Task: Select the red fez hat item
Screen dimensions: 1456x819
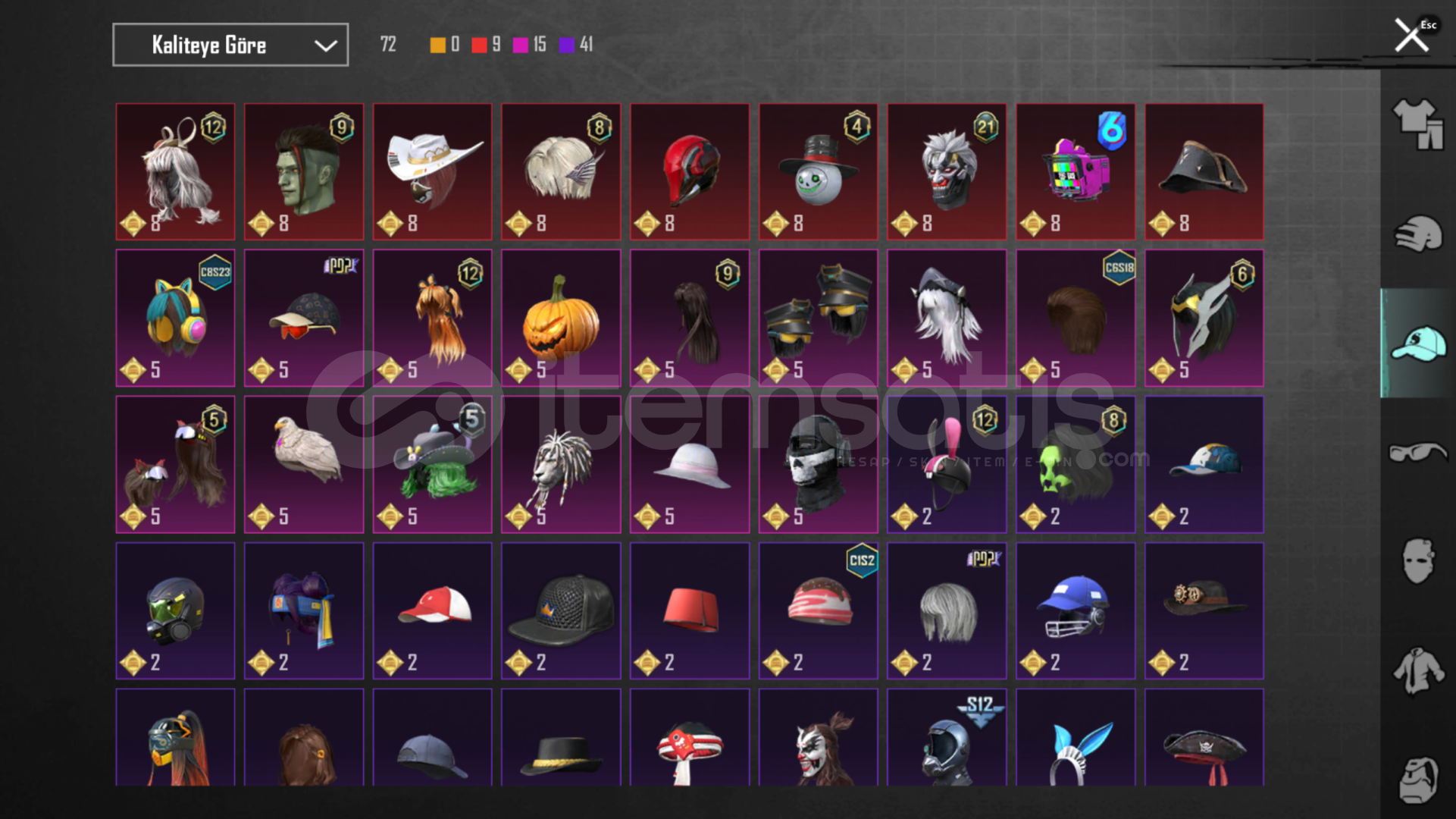Action: pos(690,610)
